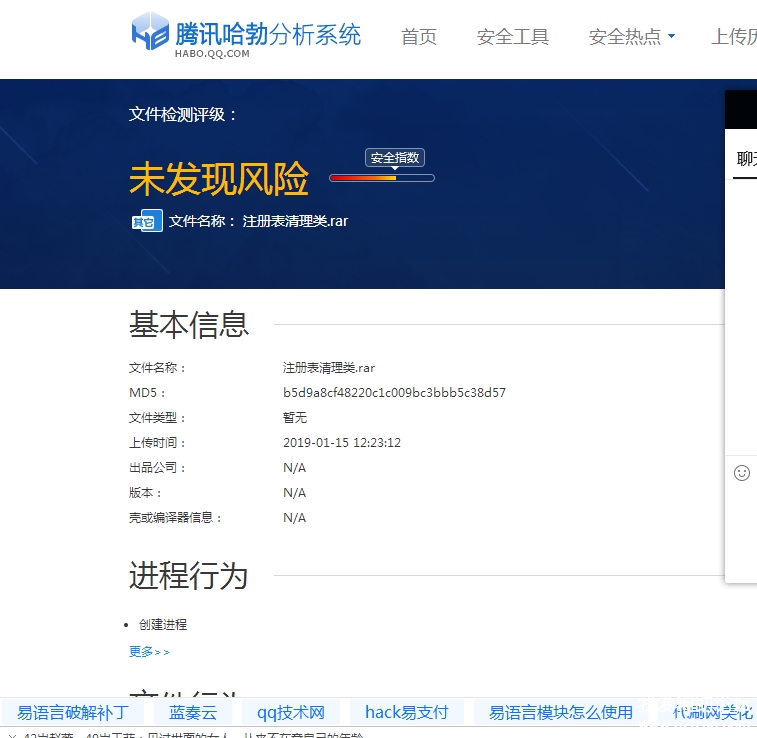Viewport: 757px width, 738px height.
Task: Open the 易语言破解补丁 link
Action: click(x=73, y=712)
